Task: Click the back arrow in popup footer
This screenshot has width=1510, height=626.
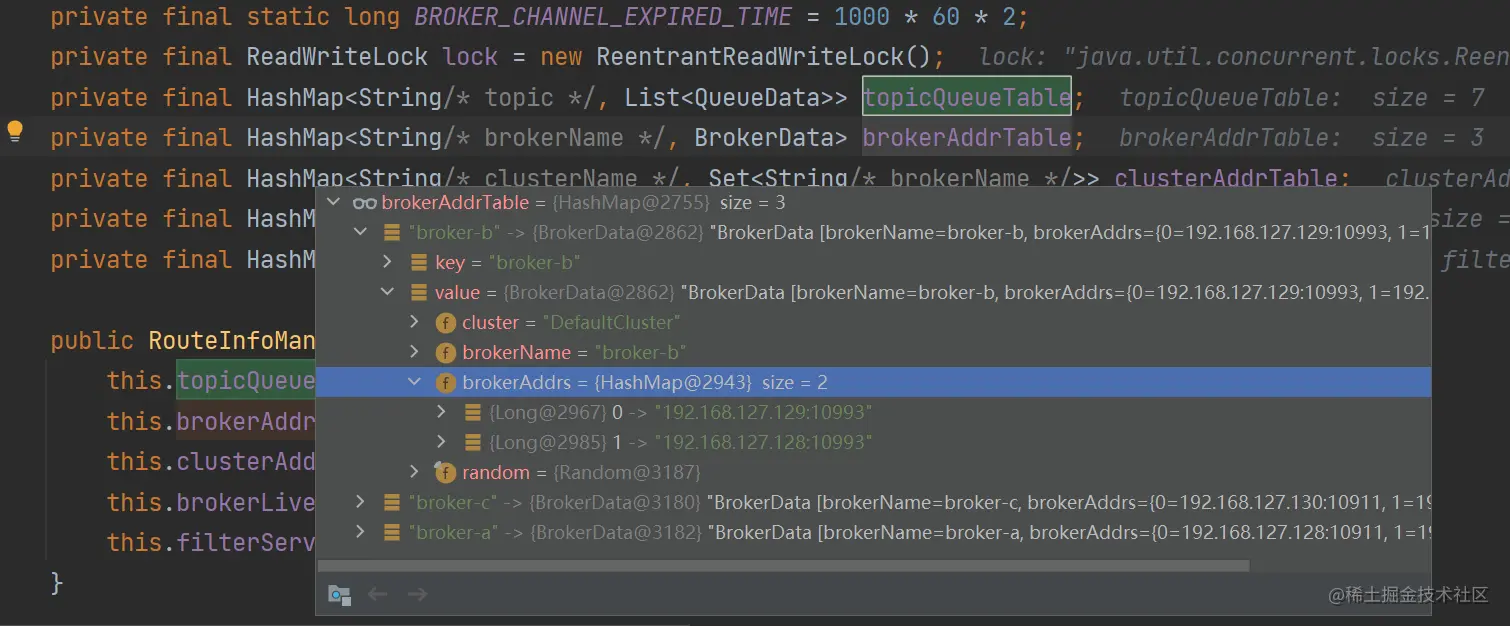Action: (x=377, y=594)
